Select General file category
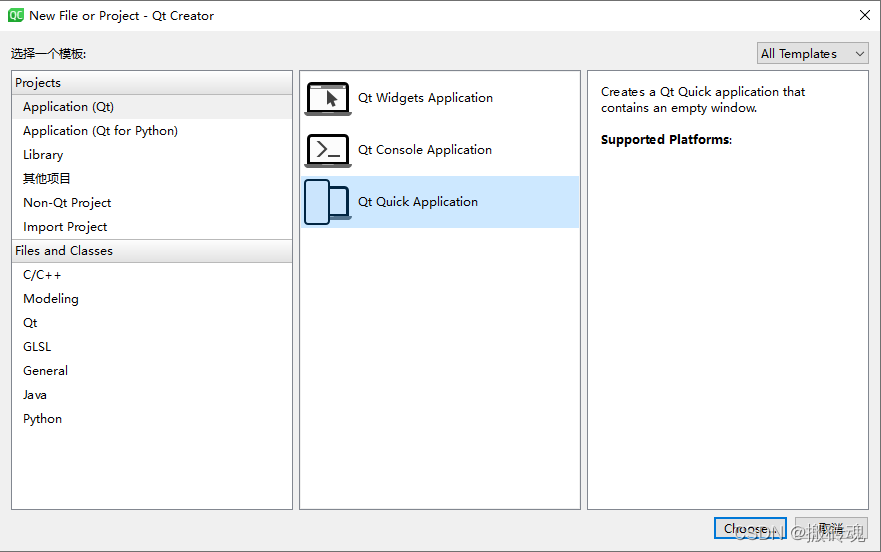The height and width of the screenshot is (552, 881). [152, 371]
